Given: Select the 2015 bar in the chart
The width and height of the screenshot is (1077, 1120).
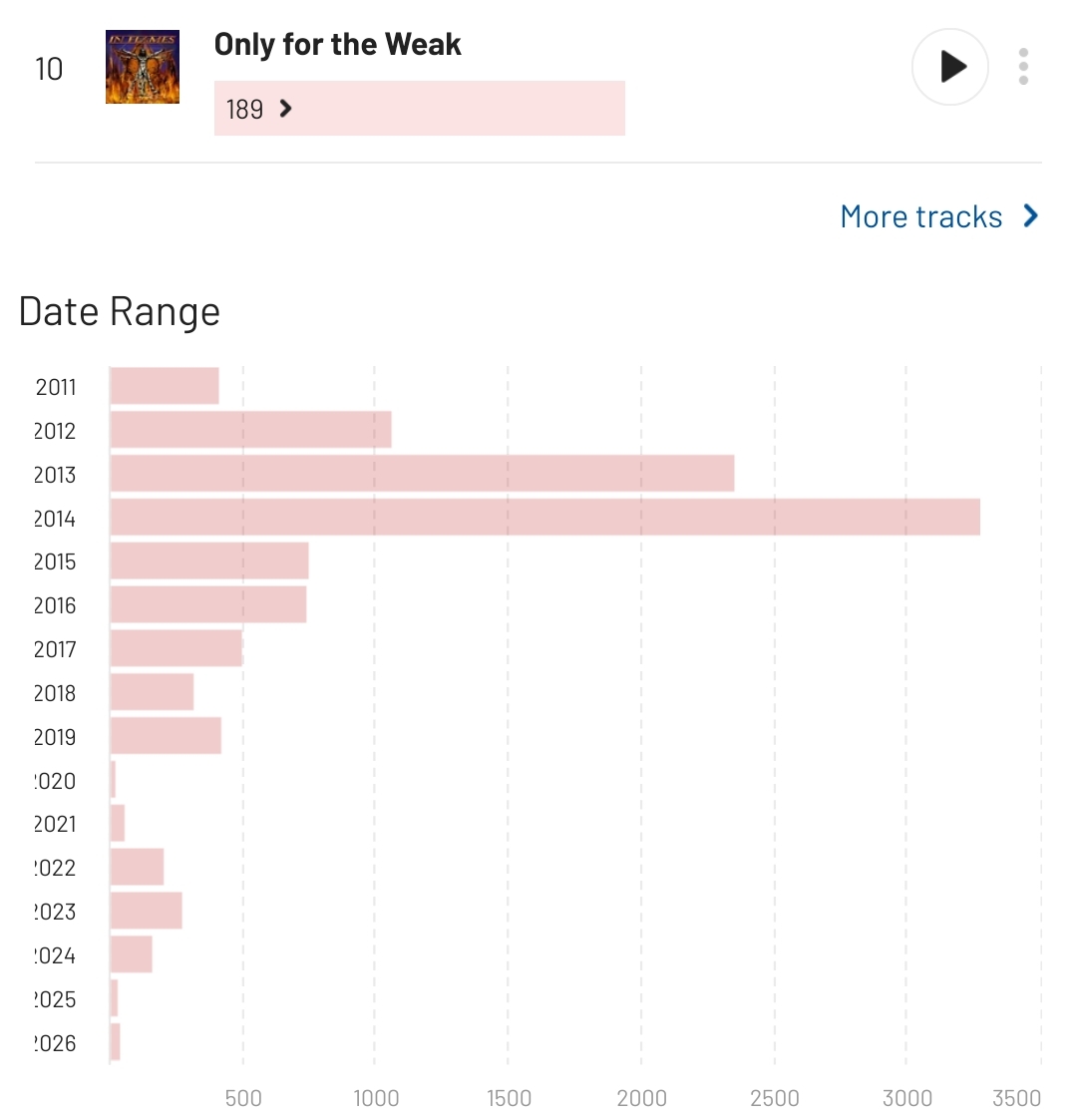Looking at the screenshot, I should point(209,560).
